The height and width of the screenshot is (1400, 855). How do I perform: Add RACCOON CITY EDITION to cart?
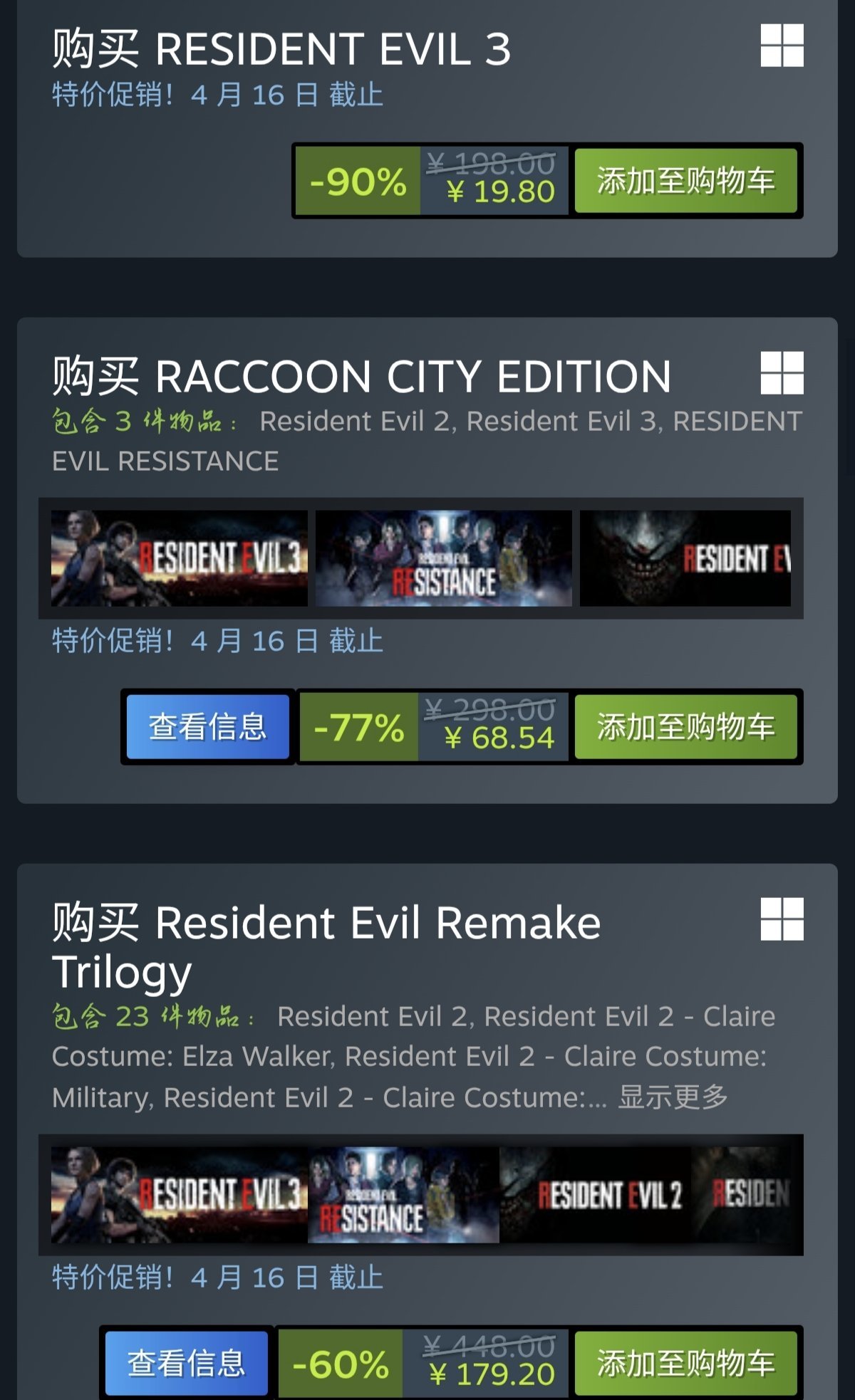point(685,727)
